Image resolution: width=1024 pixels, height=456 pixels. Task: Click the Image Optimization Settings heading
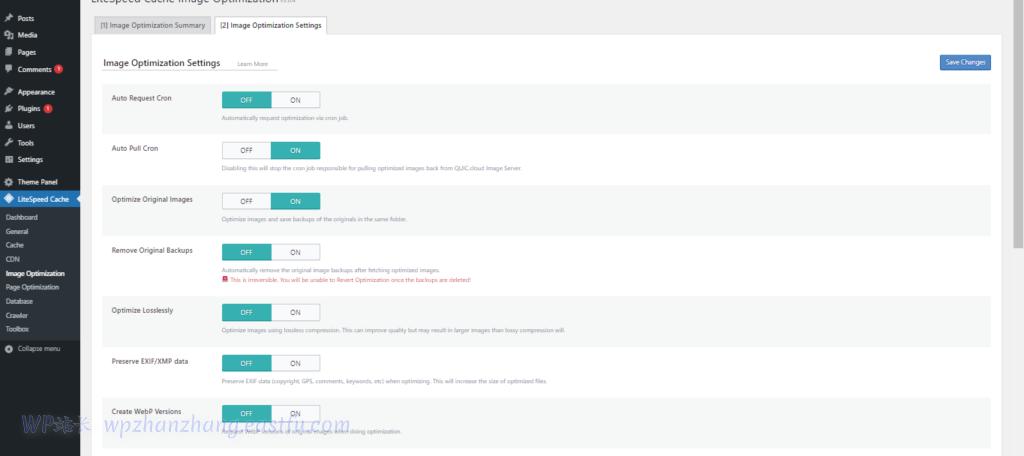pos(162,63)
